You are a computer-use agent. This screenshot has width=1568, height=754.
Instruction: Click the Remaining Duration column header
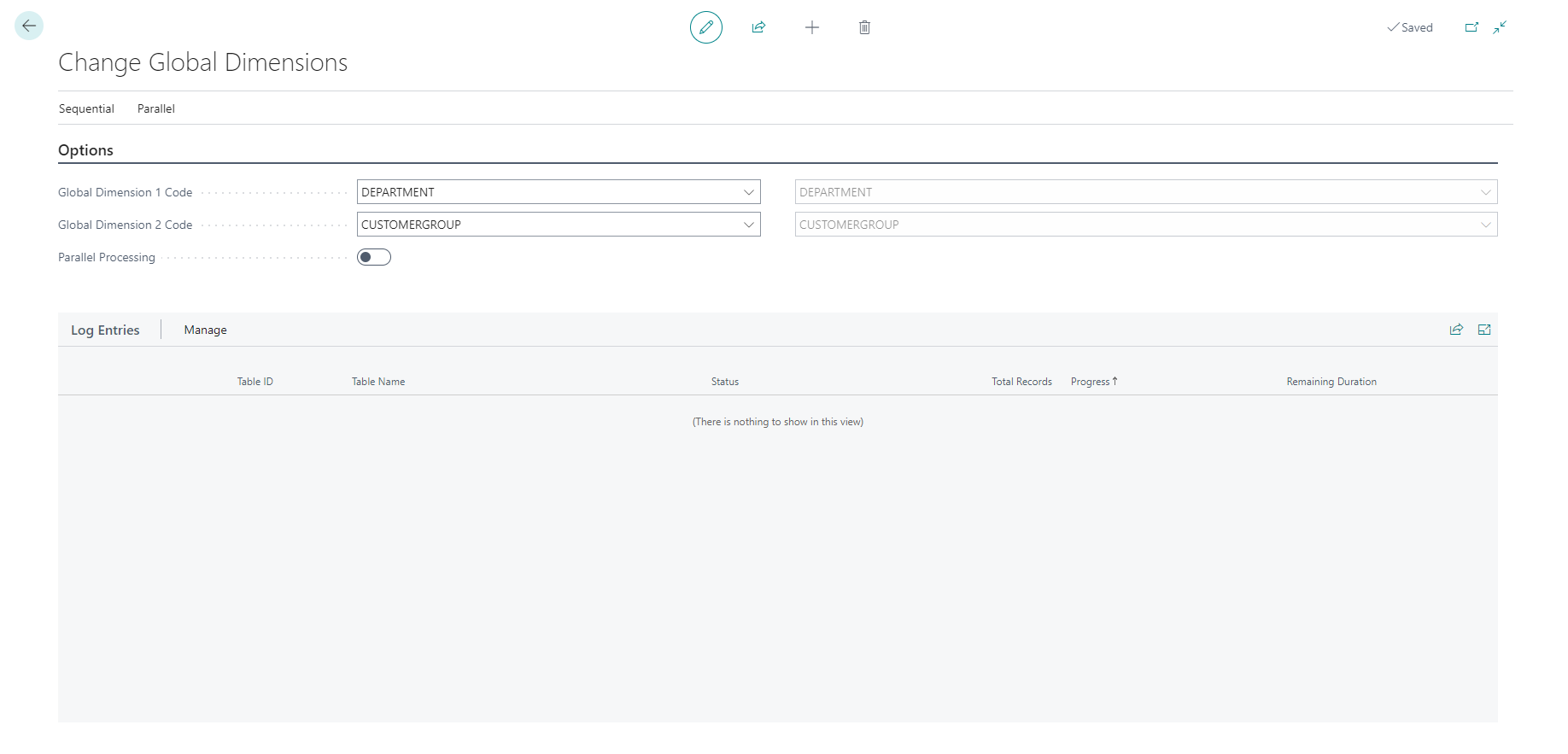(1331, 382)
